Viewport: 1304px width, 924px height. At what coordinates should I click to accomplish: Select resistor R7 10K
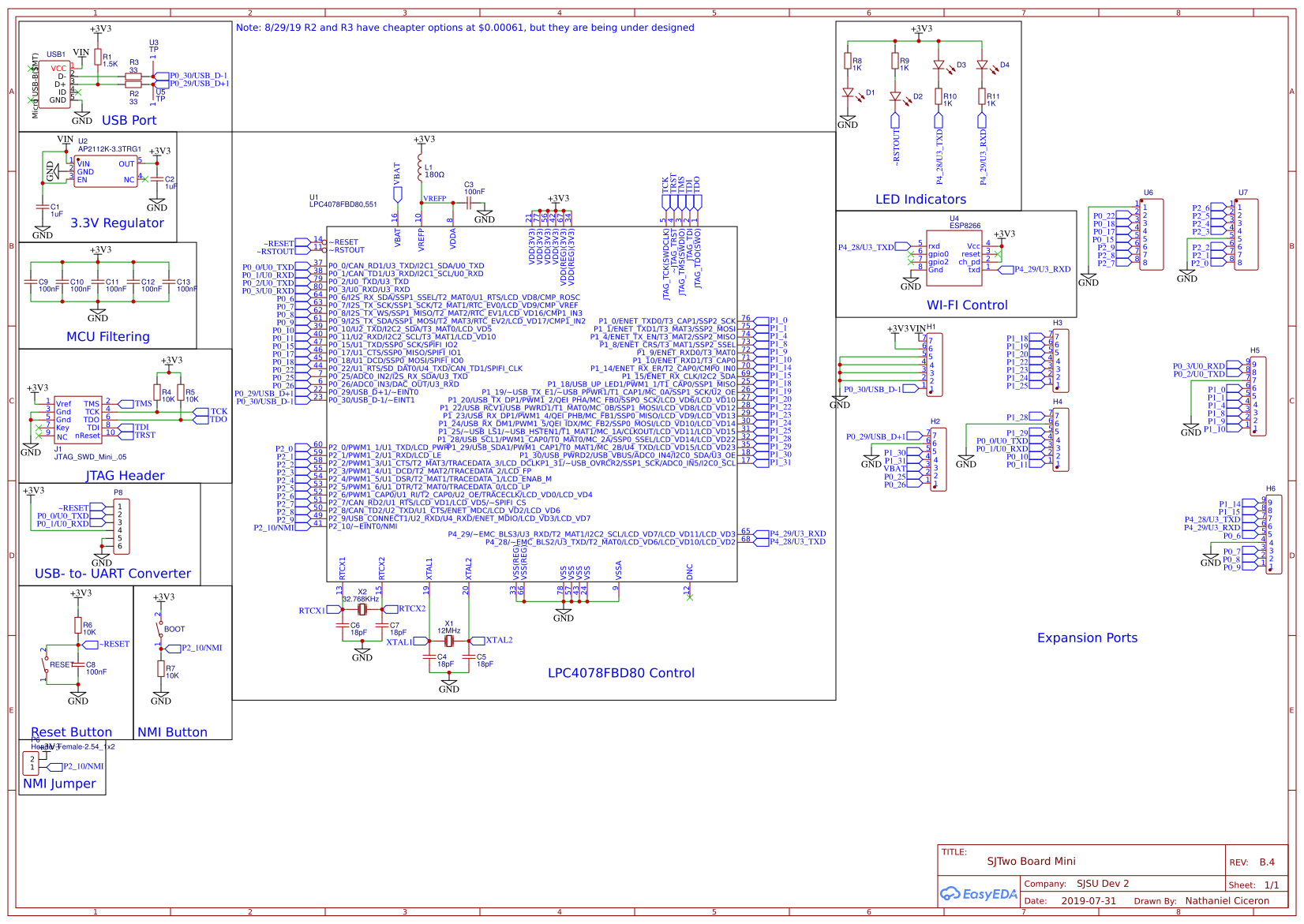pos(161,669)
